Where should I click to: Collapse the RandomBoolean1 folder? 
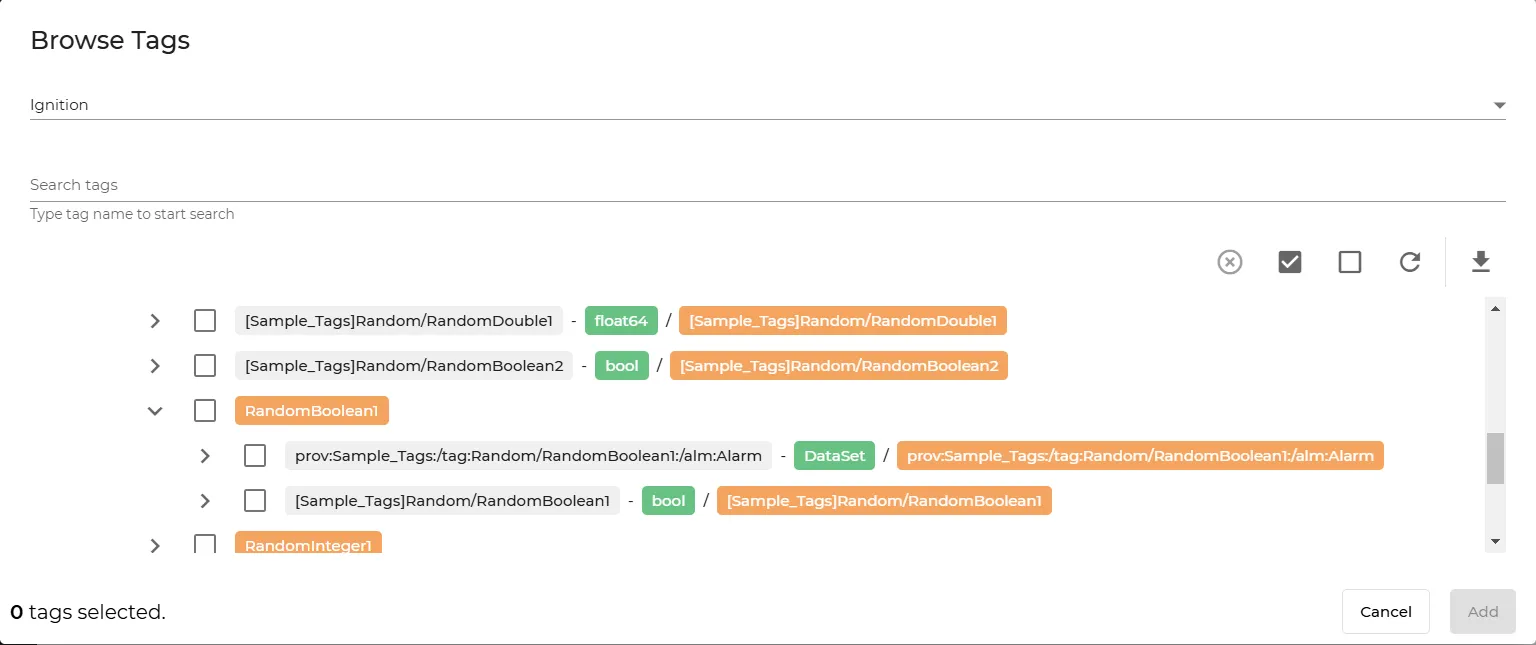tap(155, 411)
